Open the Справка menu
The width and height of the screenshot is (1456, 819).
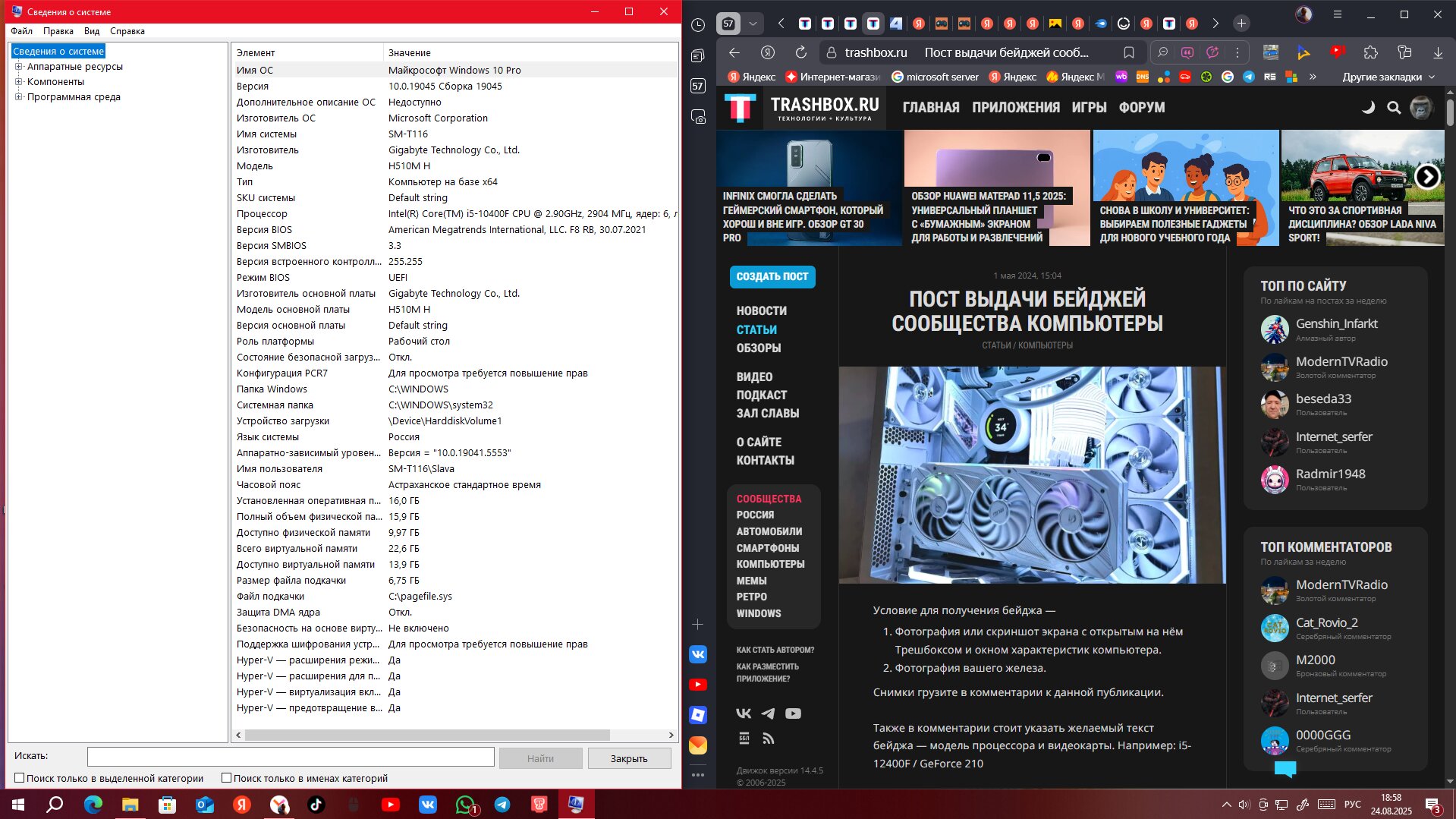127,31
